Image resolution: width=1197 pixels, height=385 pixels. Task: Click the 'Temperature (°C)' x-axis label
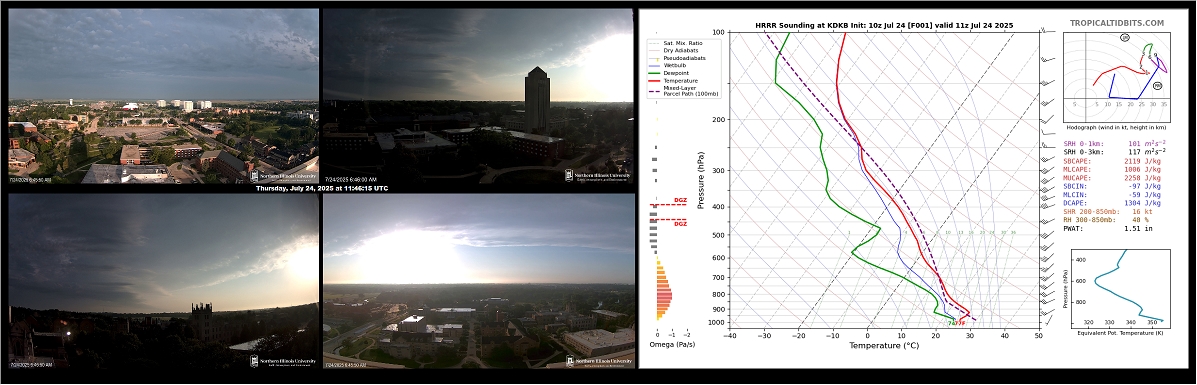click(x=884, y=345)
